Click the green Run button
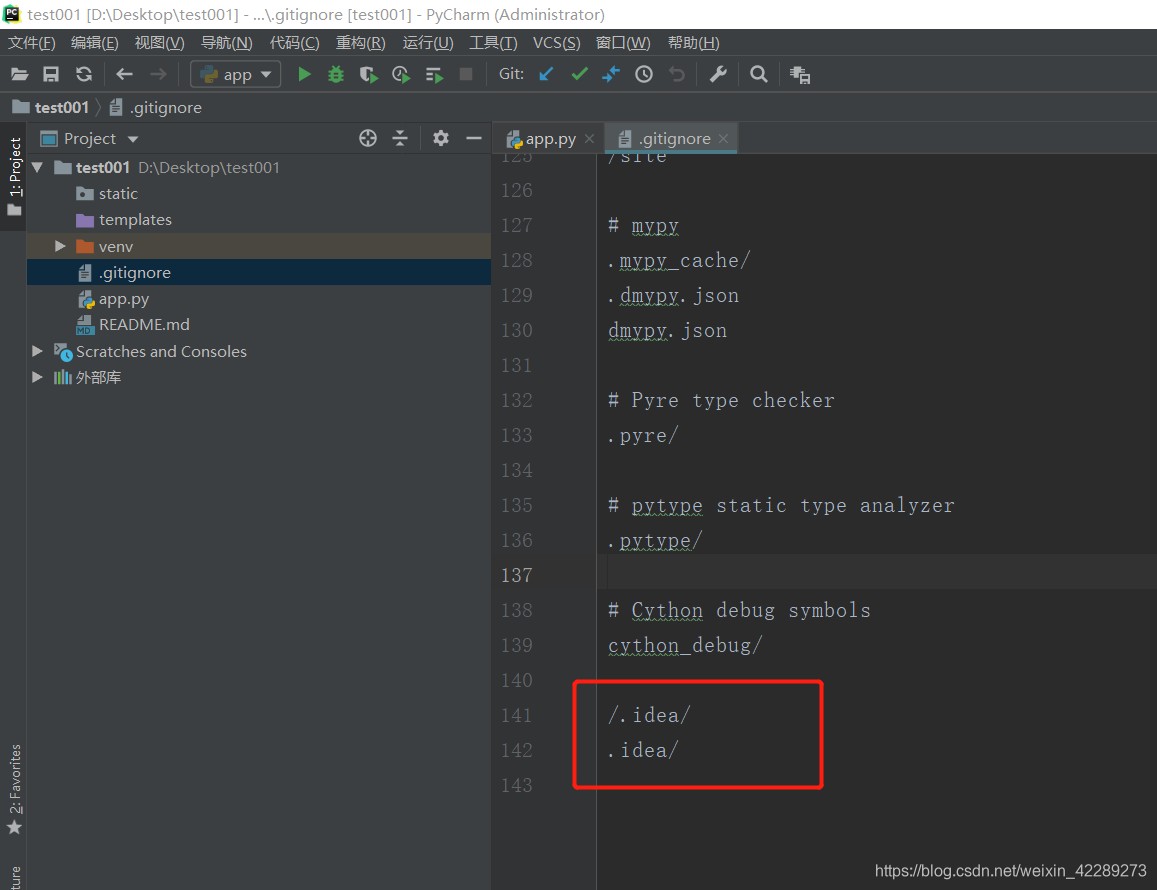 click(304, 74)
